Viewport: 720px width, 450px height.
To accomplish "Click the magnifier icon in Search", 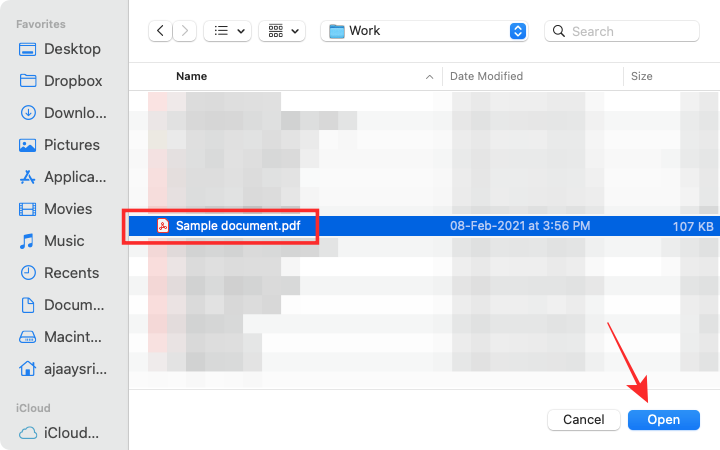I will pyautogui.click(x=559, y=31).
